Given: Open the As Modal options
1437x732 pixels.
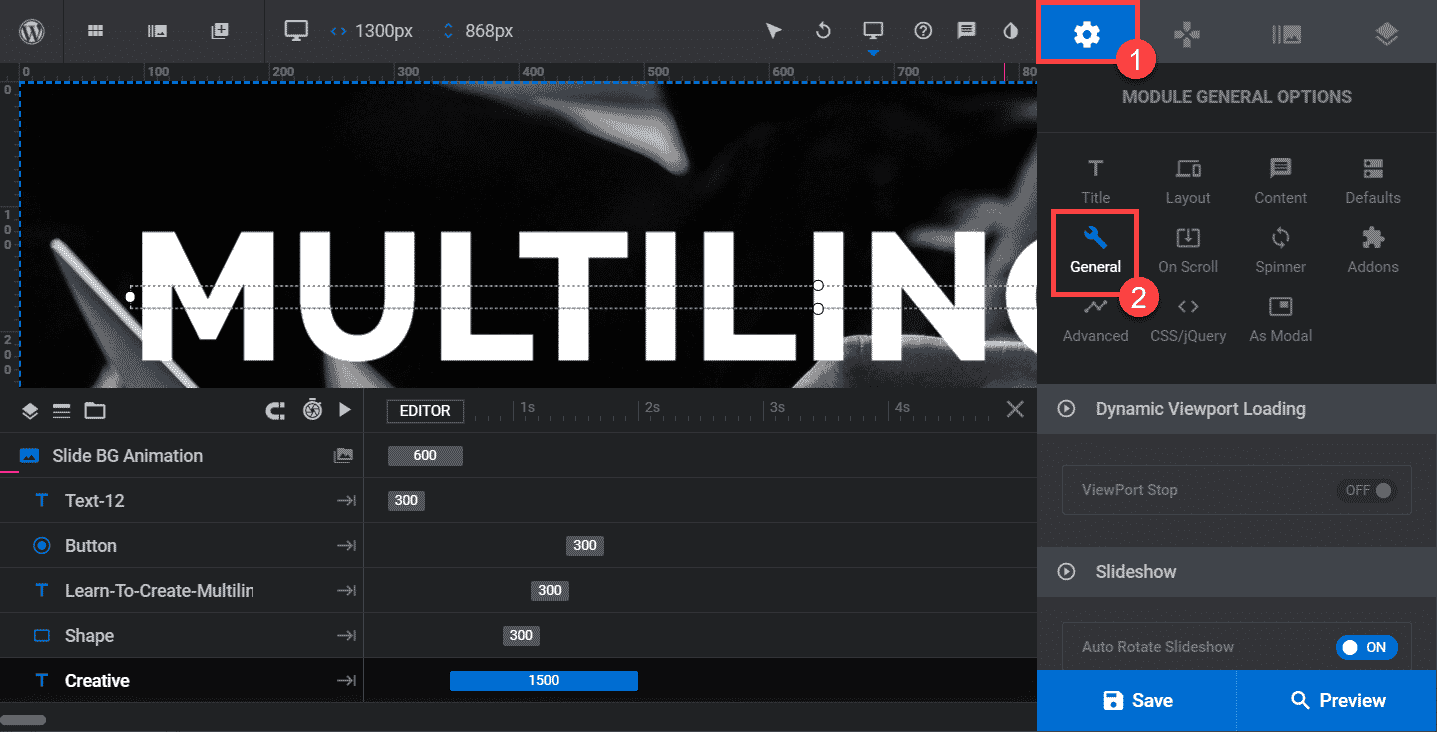Looking at the screenshot, I should (x=1280, y=320).
